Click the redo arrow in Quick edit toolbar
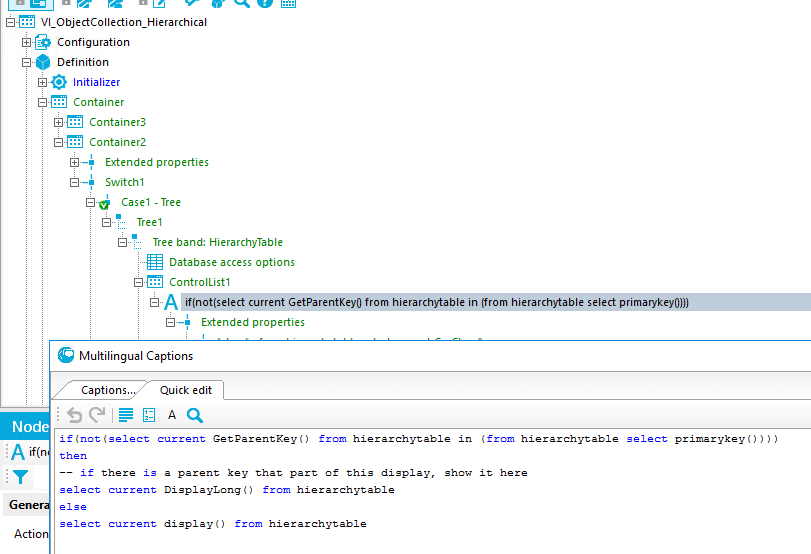 97,414
